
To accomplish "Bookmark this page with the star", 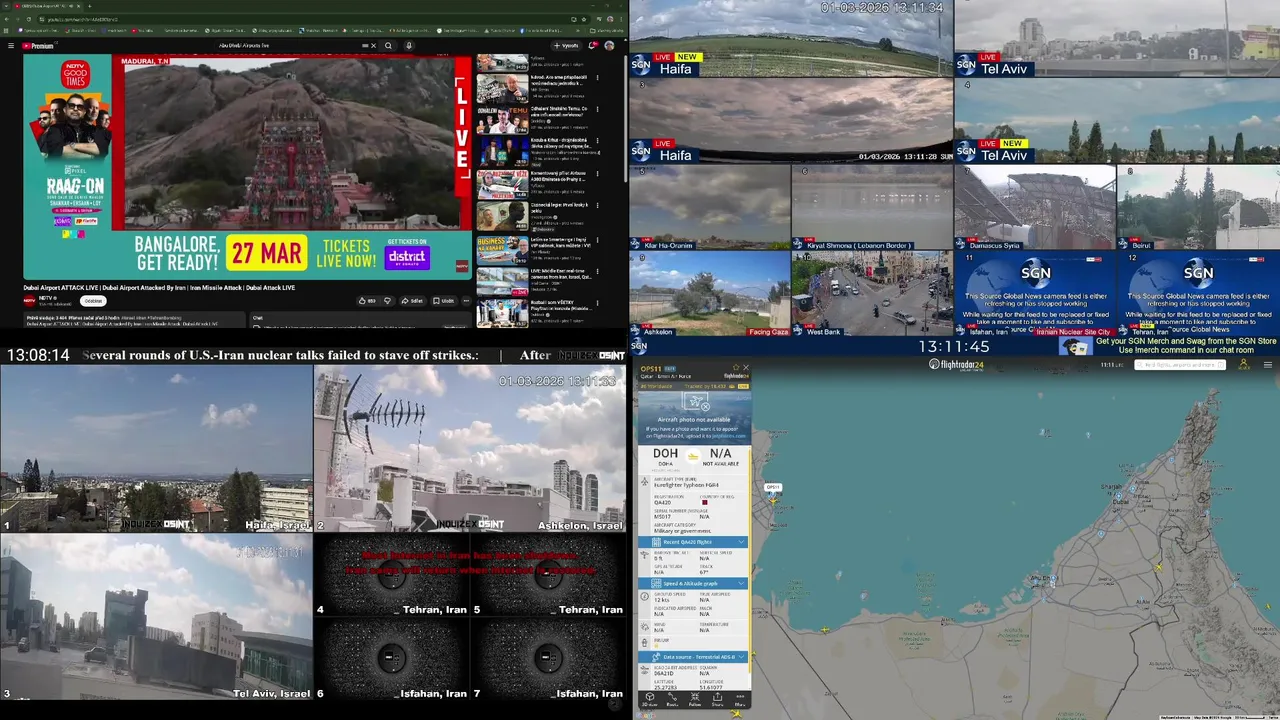I will click(x=584, y=19).
